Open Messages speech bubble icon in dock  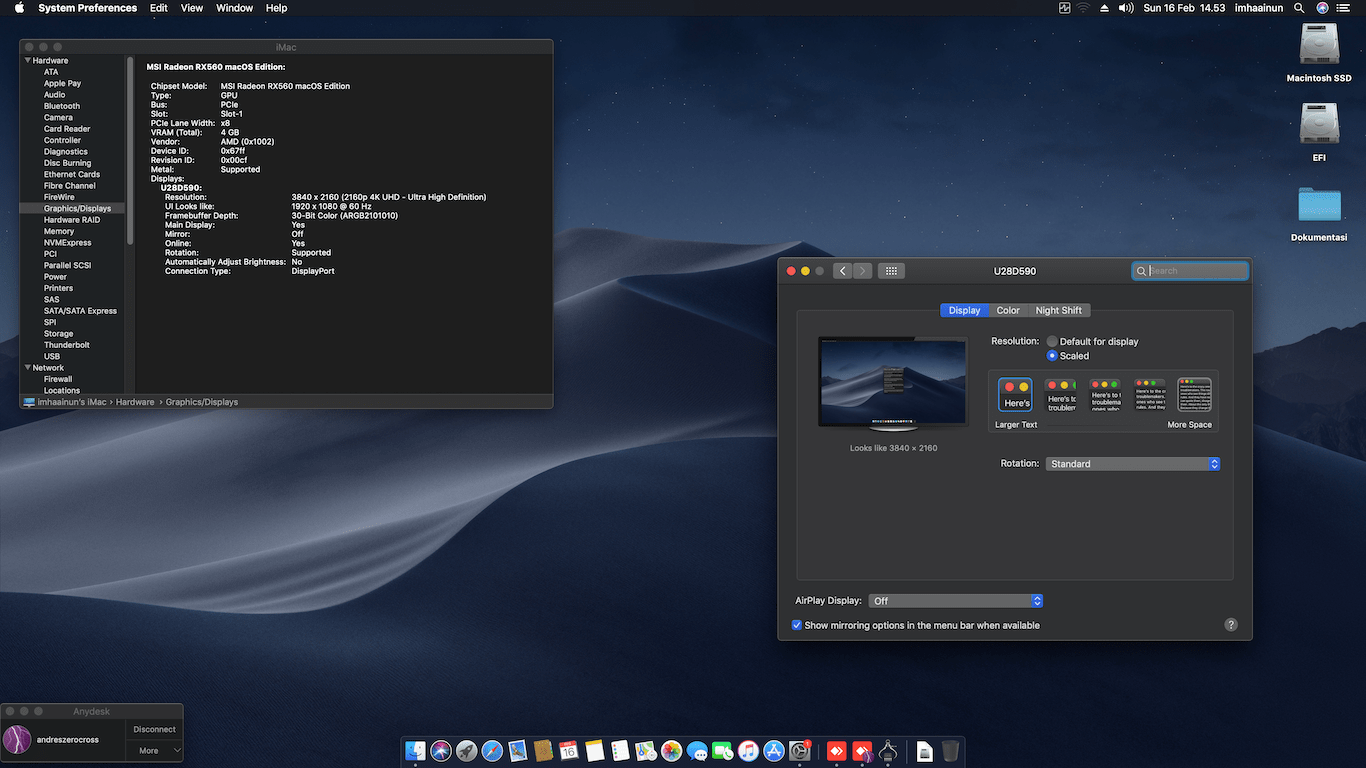pos(697,751)
